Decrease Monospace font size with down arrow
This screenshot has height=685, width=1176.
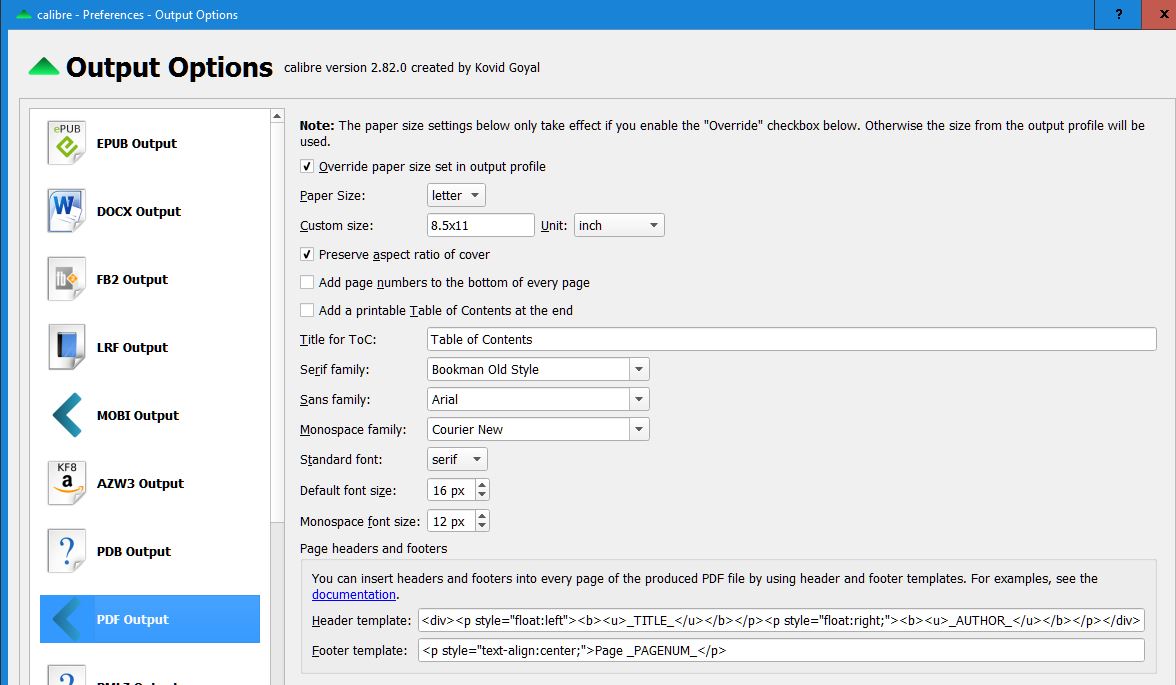tap(482, 526)
